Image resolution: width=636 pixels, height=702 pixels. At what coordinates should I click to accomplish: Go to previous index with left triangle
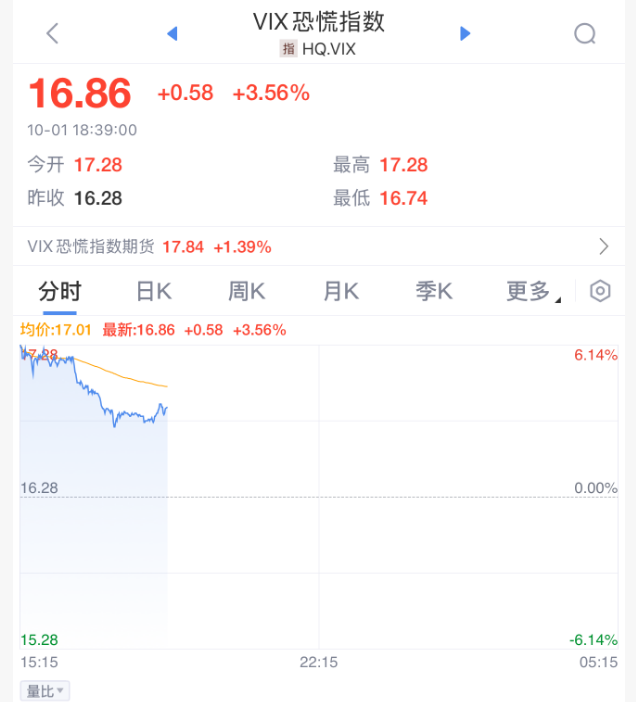[172, 34]
